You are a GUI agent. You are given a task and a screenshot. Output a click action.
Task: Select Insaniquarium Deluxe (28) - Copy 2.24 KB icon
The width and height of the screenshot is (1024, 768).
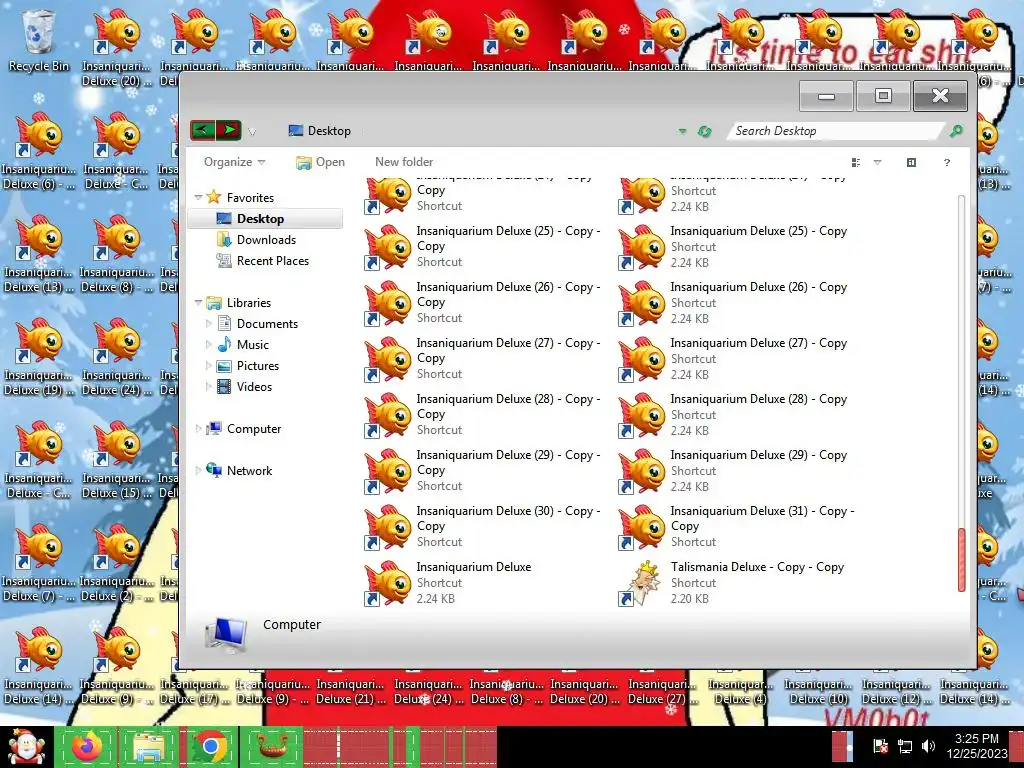pos(642,415)
